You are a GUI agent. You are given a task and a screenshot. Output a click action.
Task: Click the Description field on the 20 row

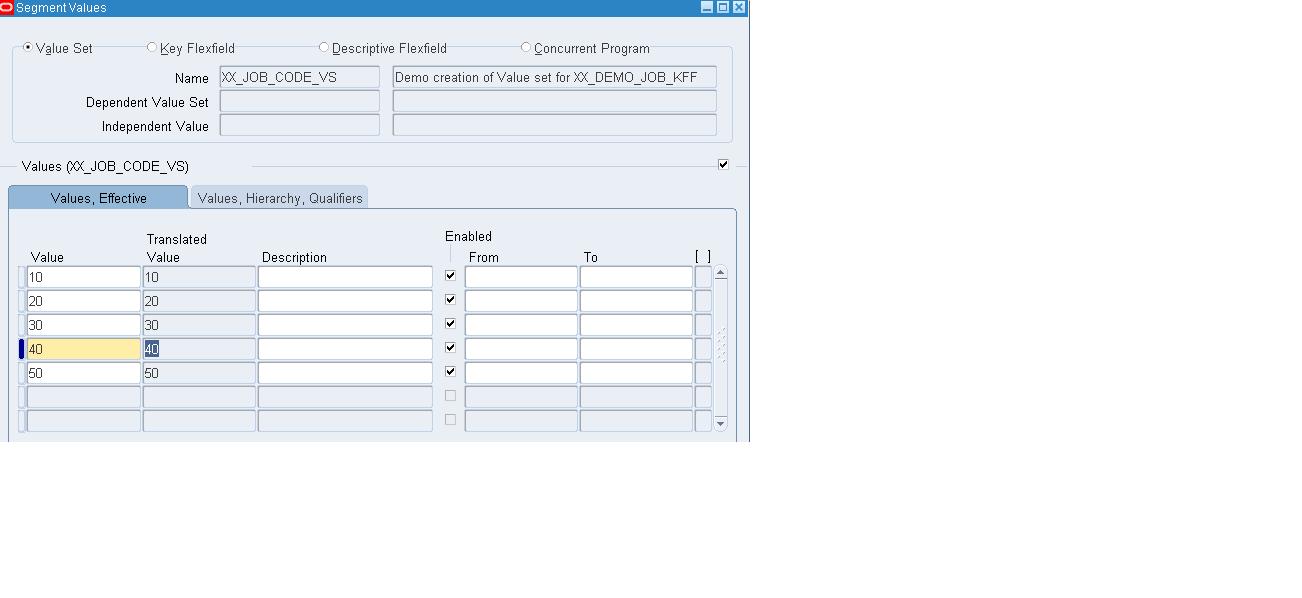pyautogui.click(x=344, y=300)
